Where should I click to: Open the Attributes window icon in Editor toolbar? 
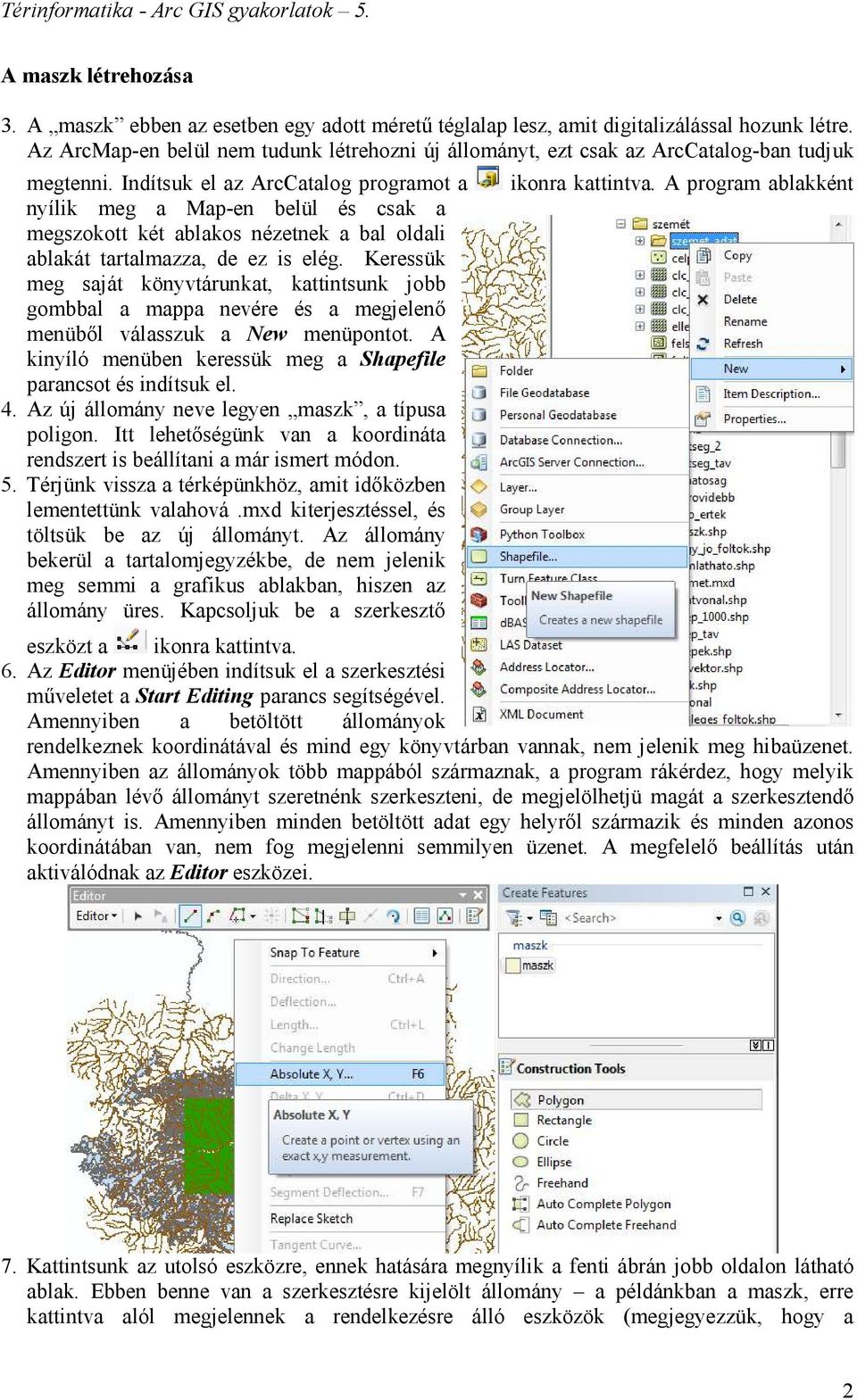422,916
